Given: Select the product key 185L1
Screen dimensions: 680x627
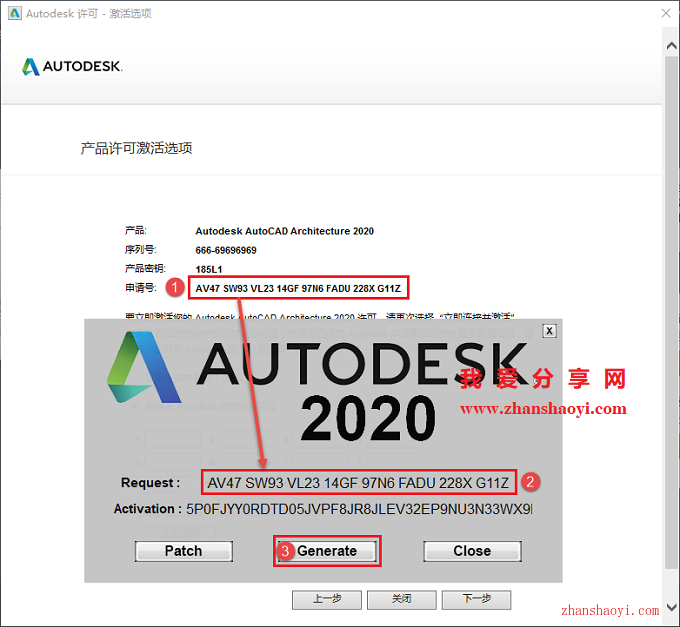Looking at the screenshot, I should click(209, 269).
